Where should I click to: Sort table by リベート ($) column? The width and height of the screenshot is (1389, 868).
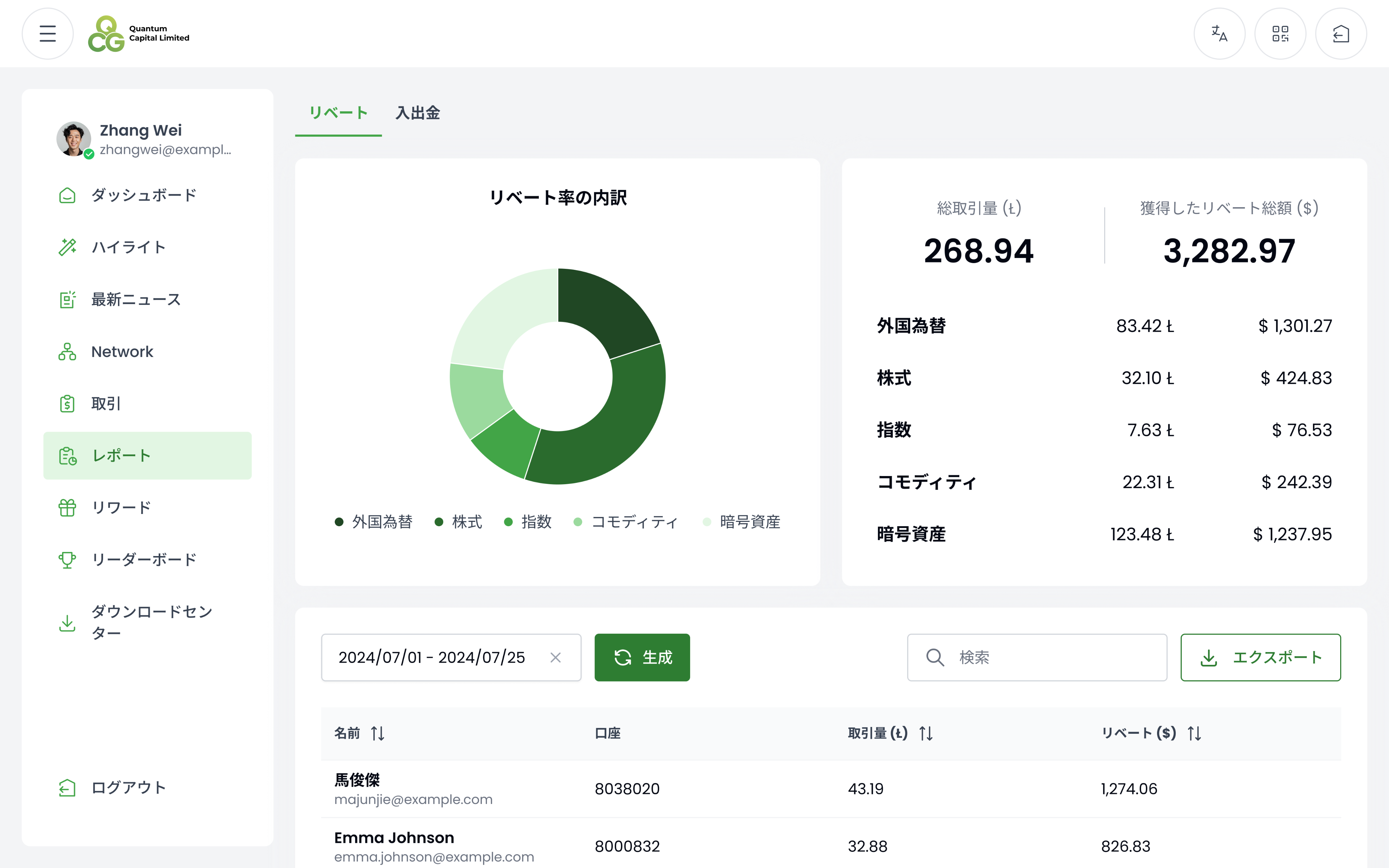point(1194,733)
